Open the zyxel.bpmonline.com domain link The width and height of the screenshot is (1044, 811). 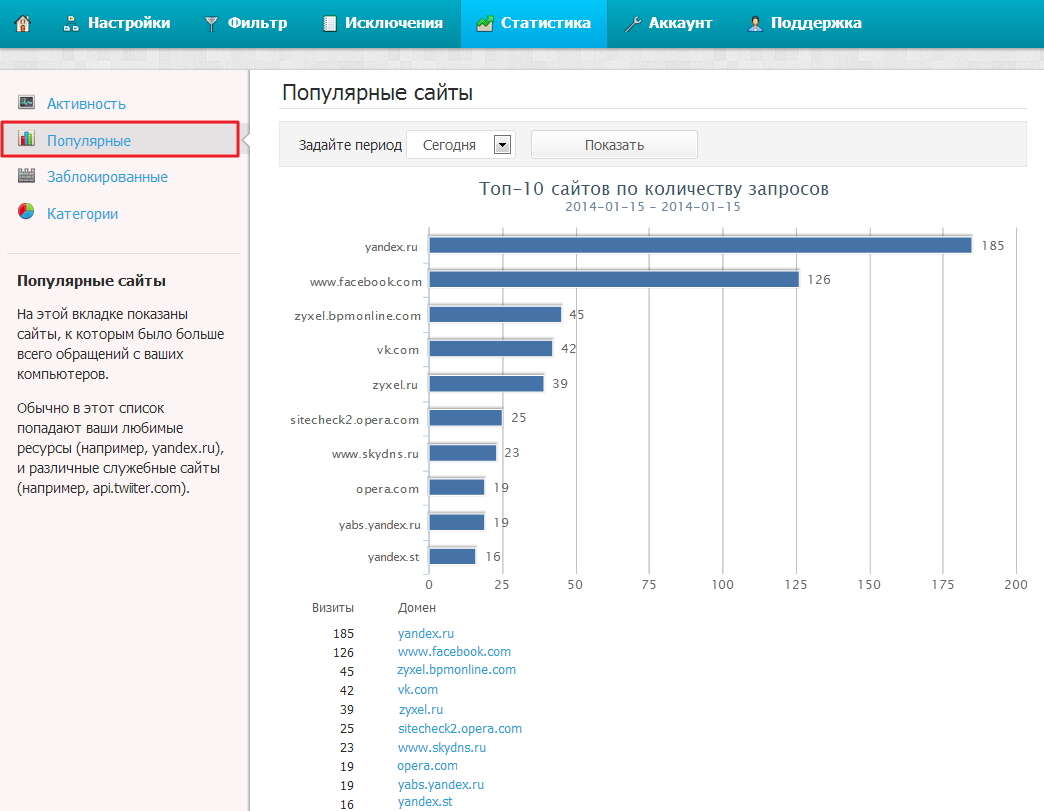tap(456, 670)
